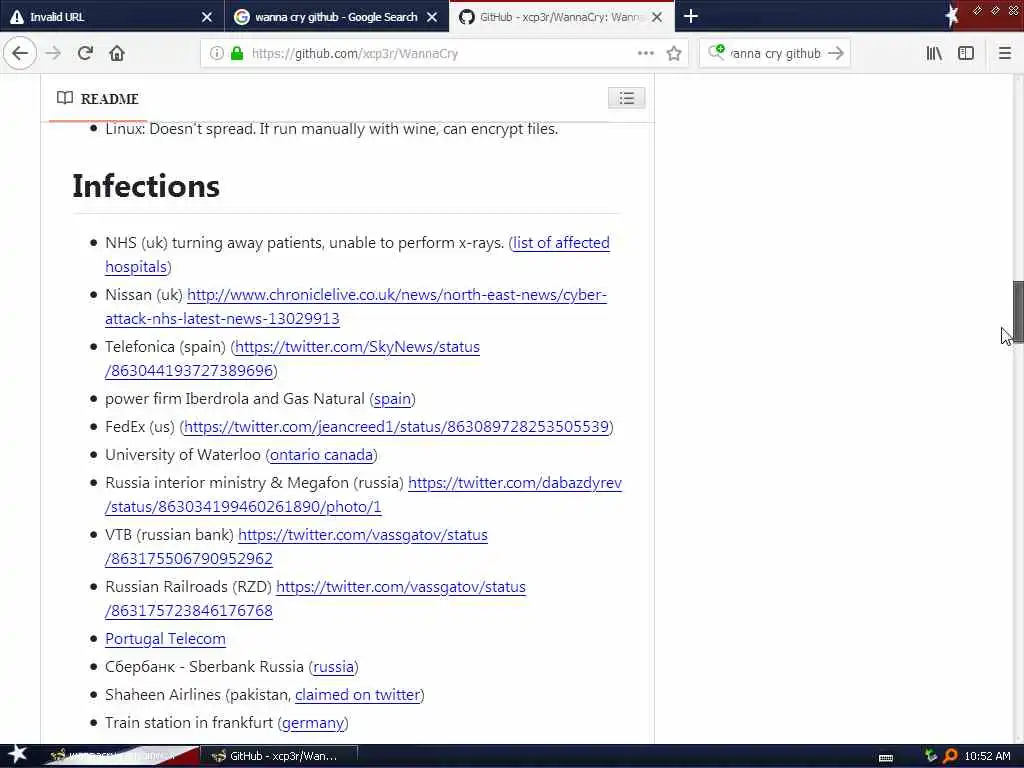Open ontario canada Waterloo link
The image size is (1024, 768).
pos(321,455)
